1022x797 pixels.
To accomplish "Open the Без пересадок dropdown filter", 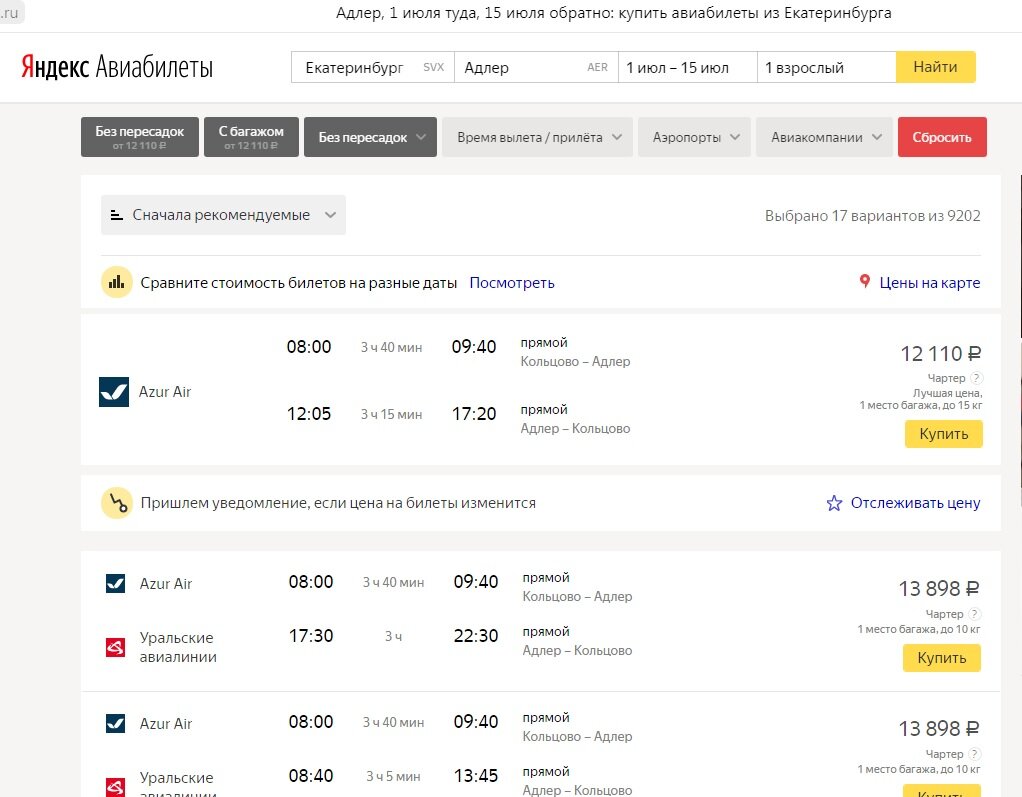I will coord(370,137).
